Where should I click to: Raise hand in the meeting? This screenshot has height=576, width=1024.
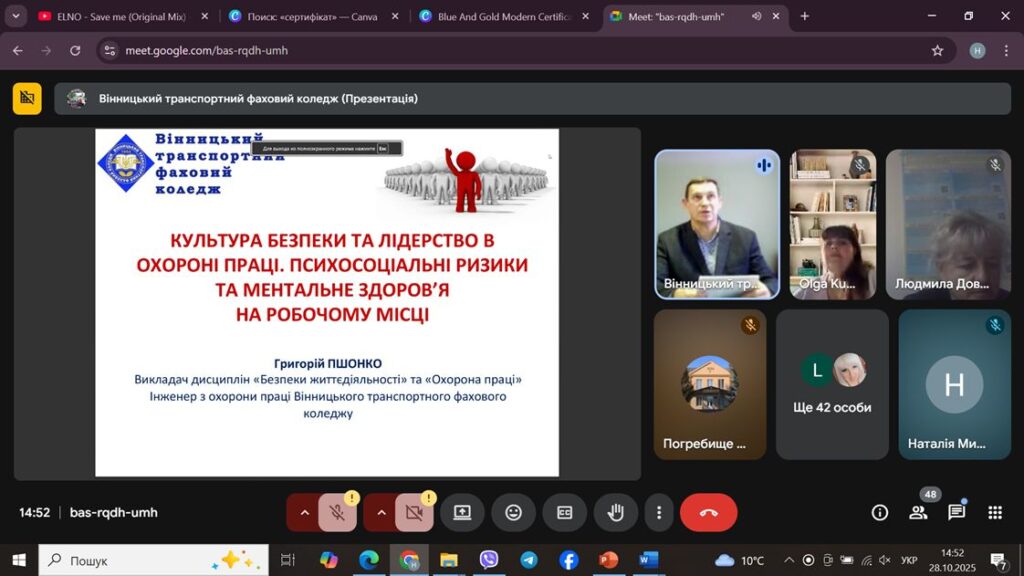[615, 513]
